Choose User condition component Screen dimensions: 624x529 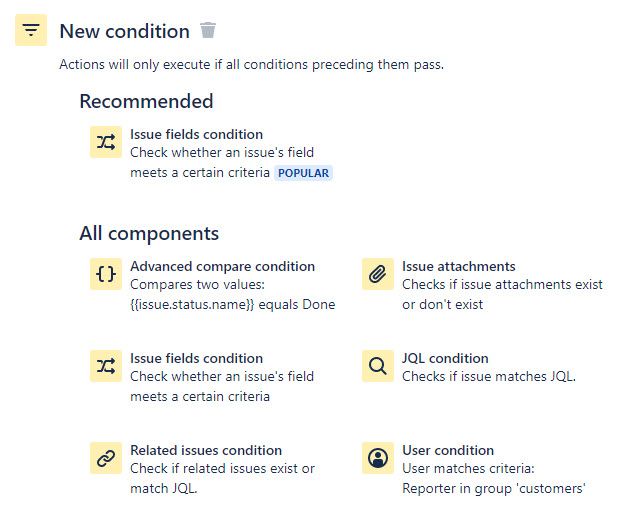[x=448, y=450]
